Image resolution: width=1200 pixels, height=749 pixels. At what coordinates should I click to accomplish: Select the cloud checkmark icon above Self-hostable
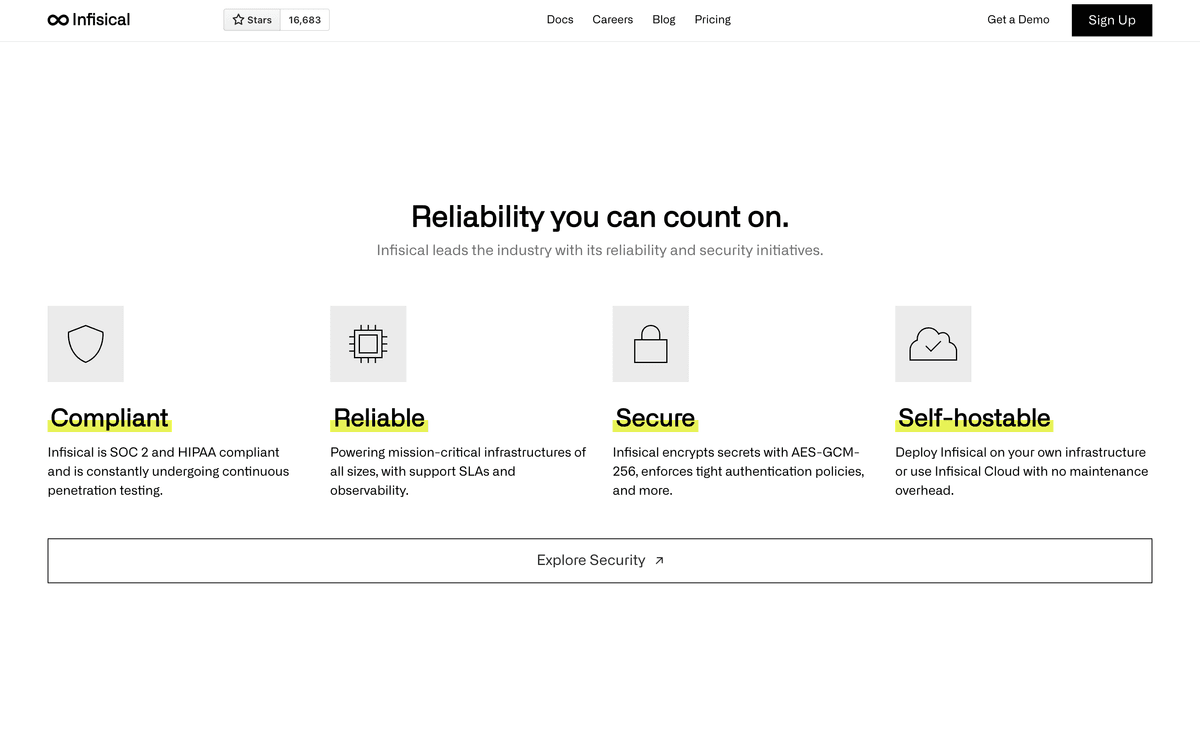click(x=933, y=344)
